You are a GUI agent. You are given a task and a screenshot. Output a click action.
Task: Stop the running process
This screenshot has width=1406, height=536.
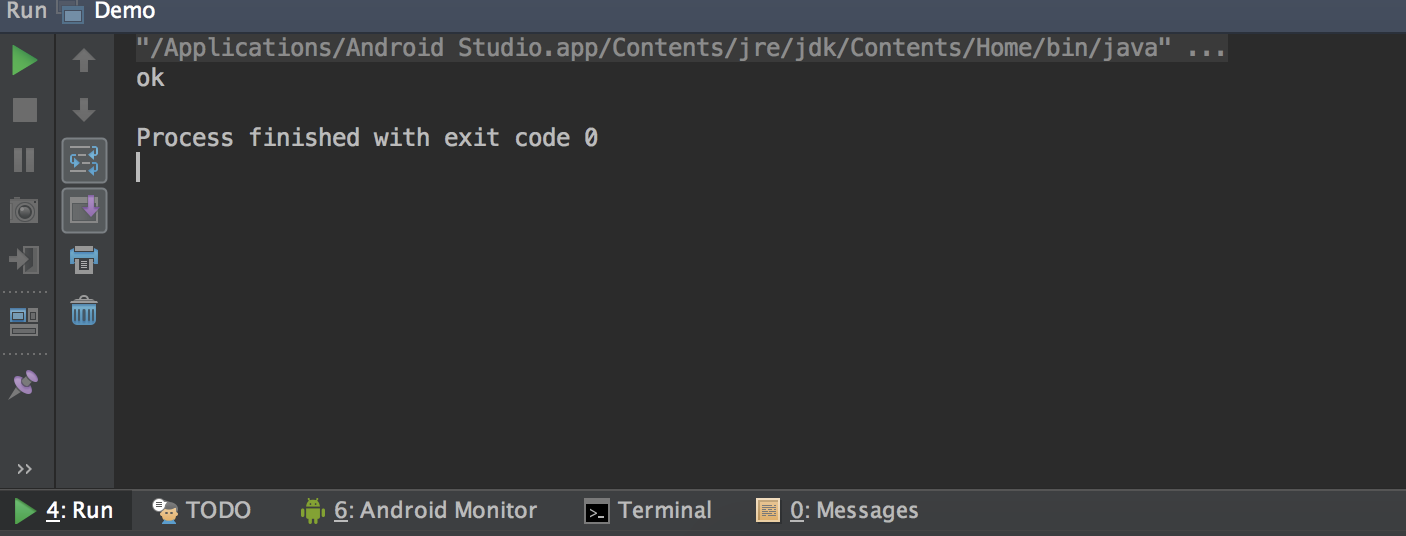point(24,110)
